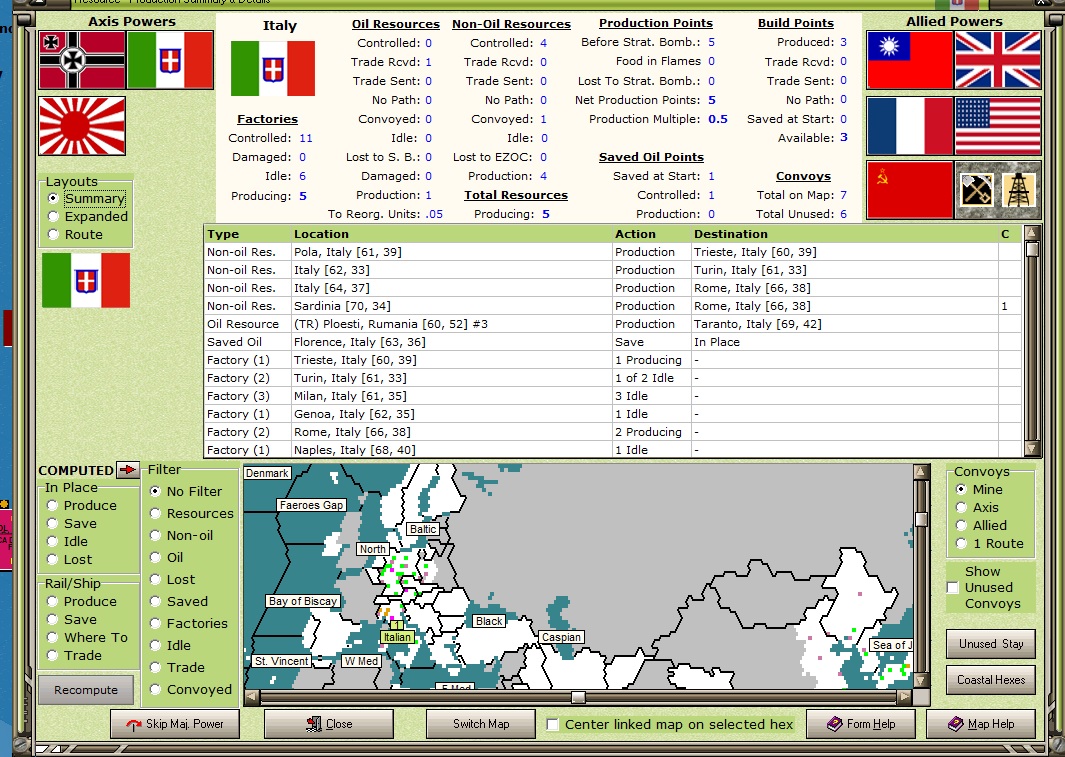Image resolution: width=1065 pixels, height=757 pixels.
Task: Click the Italy flag below Layouts panel
Action: pos(86,280)
